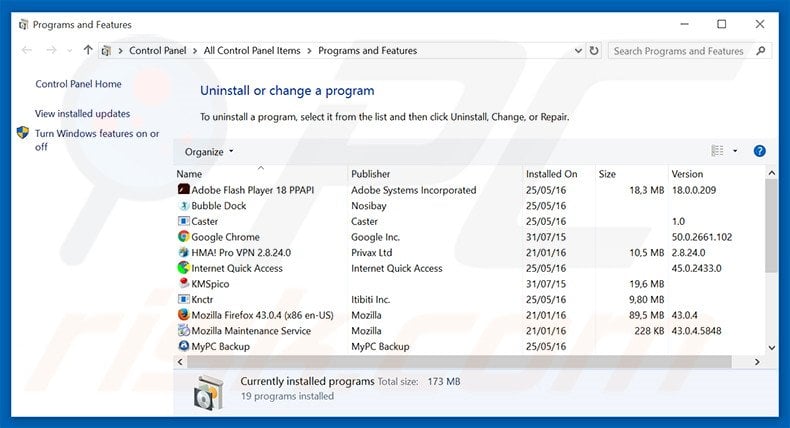
Task: Click the search magnifier icon
Action: (x=761, y=50)
